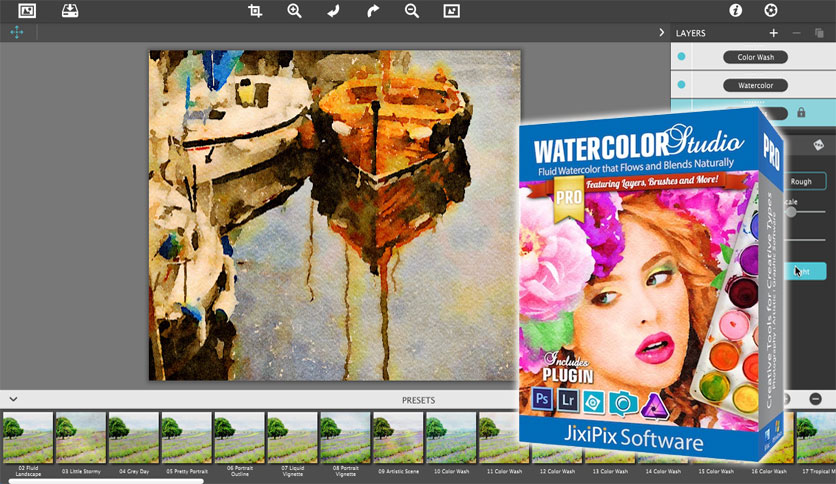The height and width of the screenshot is (484, 836).
Task: Open a photo using the top-left image icon
Action: coord(27,10)
